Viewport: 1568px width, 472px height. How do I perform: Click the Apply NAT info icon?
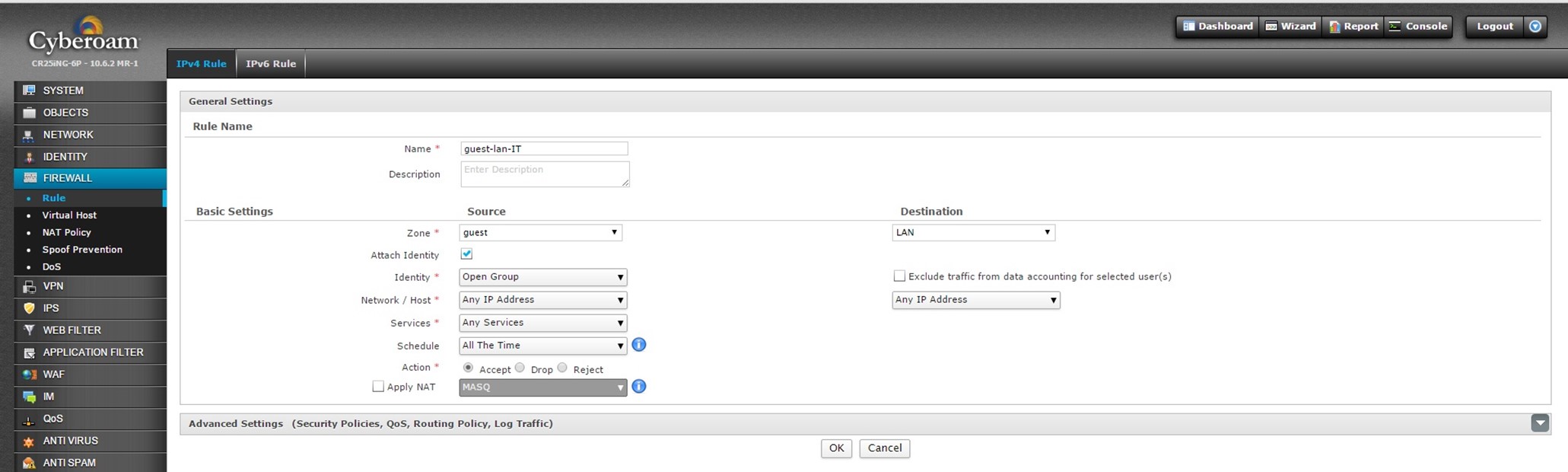click(x=639, y=387)
